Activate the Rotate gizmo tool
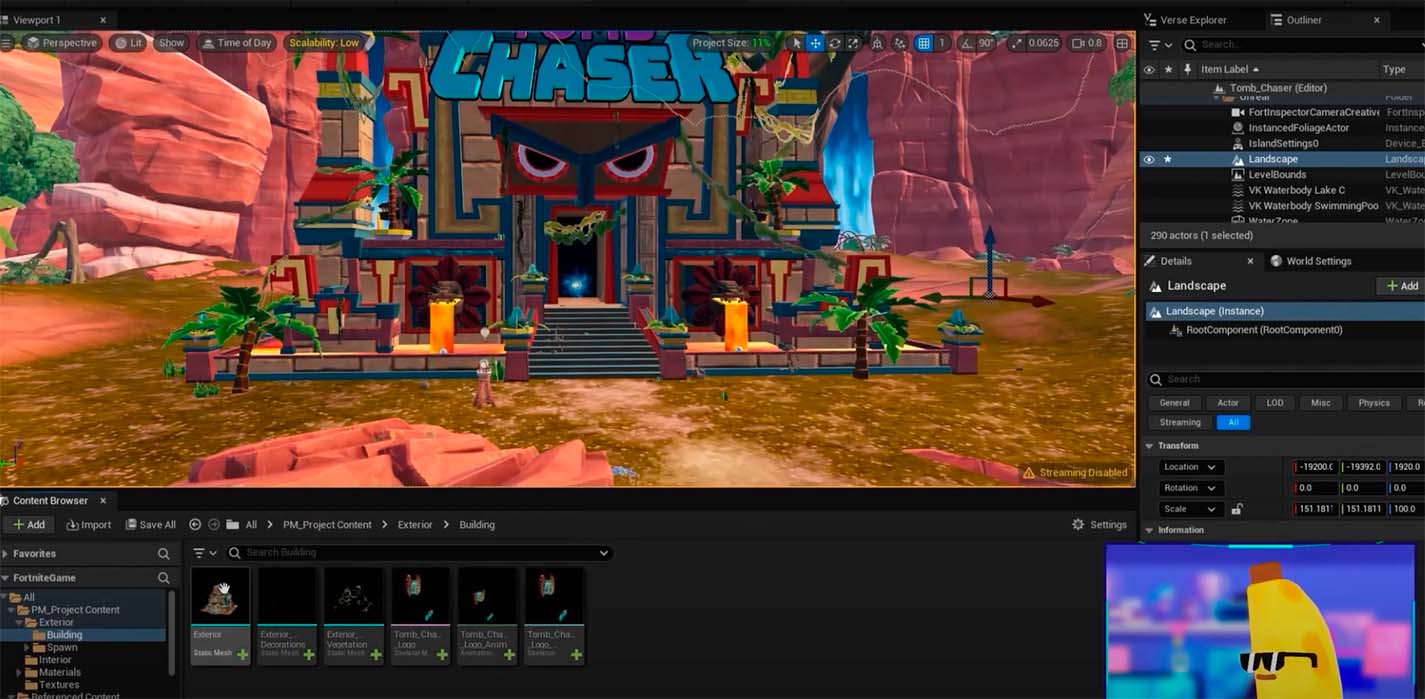The width and height of the screenshot is (1425, 699). (x=834, y=43)
